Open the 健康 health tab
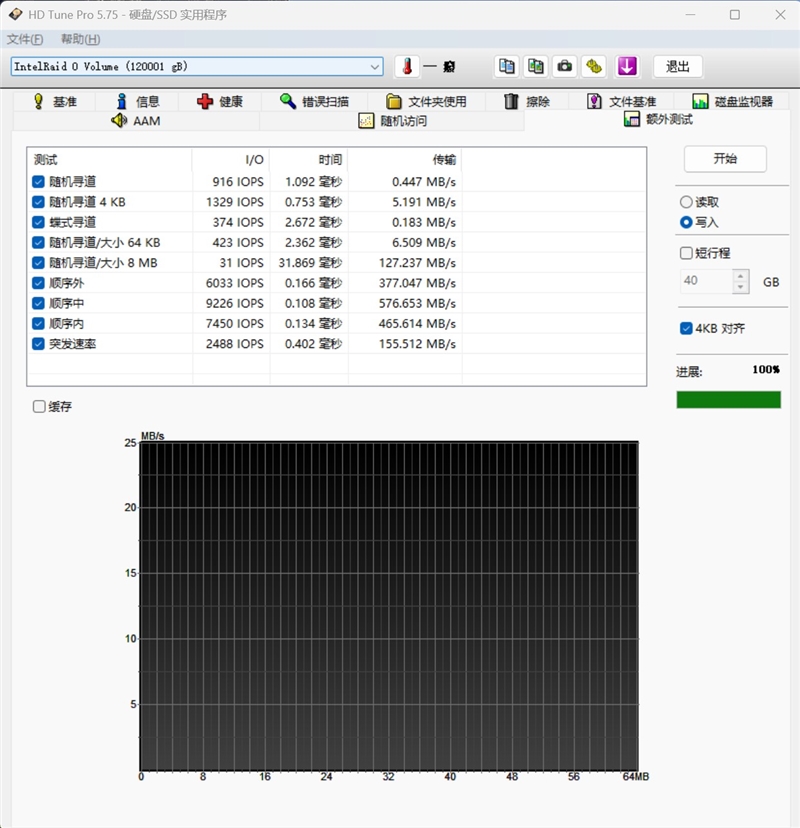Image resolution: width=800 pixels, height=828 pixels. tap(220, 101)
